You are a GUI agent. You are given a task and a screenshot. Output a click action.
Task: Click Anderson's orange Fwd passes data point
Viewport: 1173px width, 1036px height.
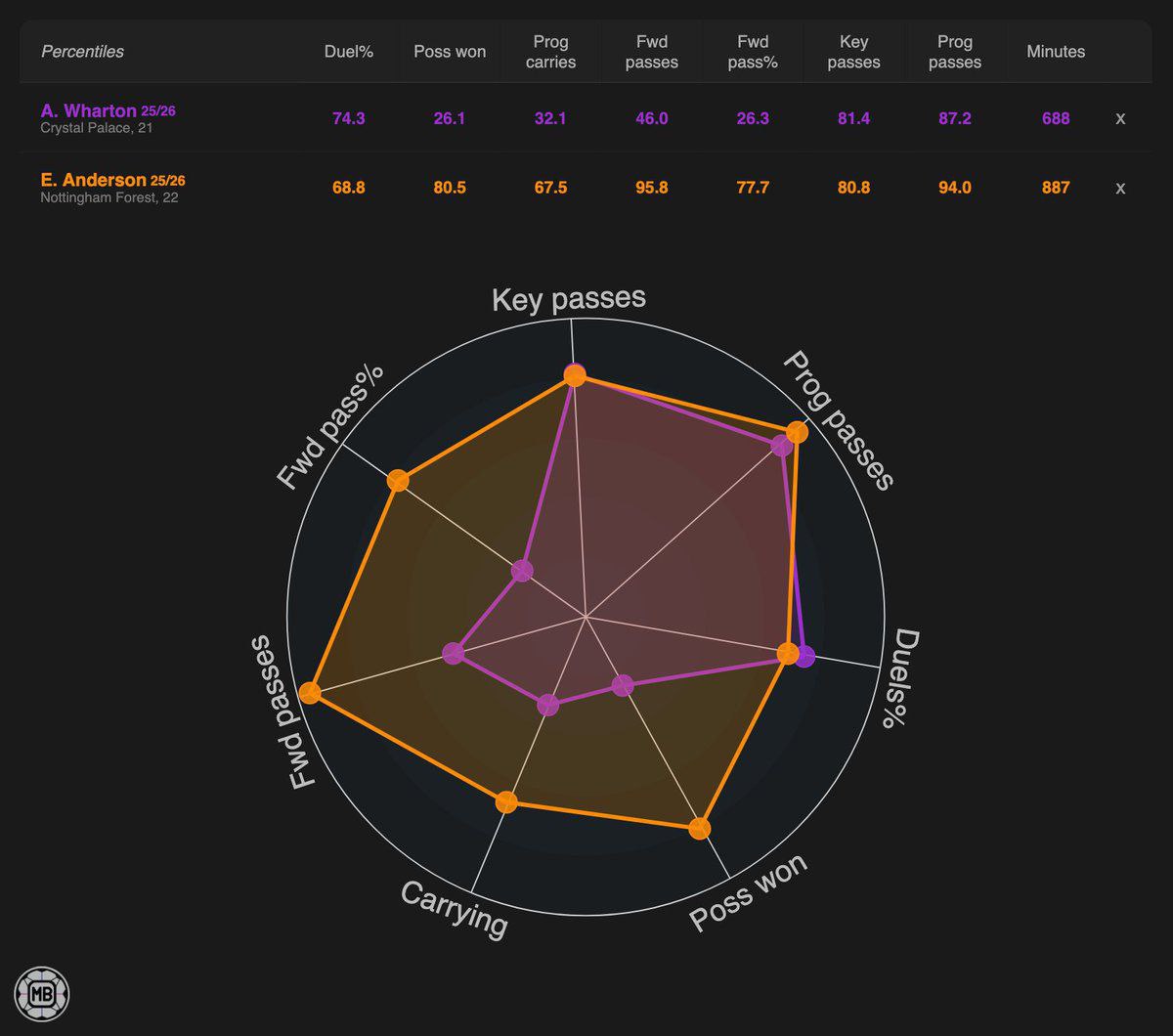[310, 693]
